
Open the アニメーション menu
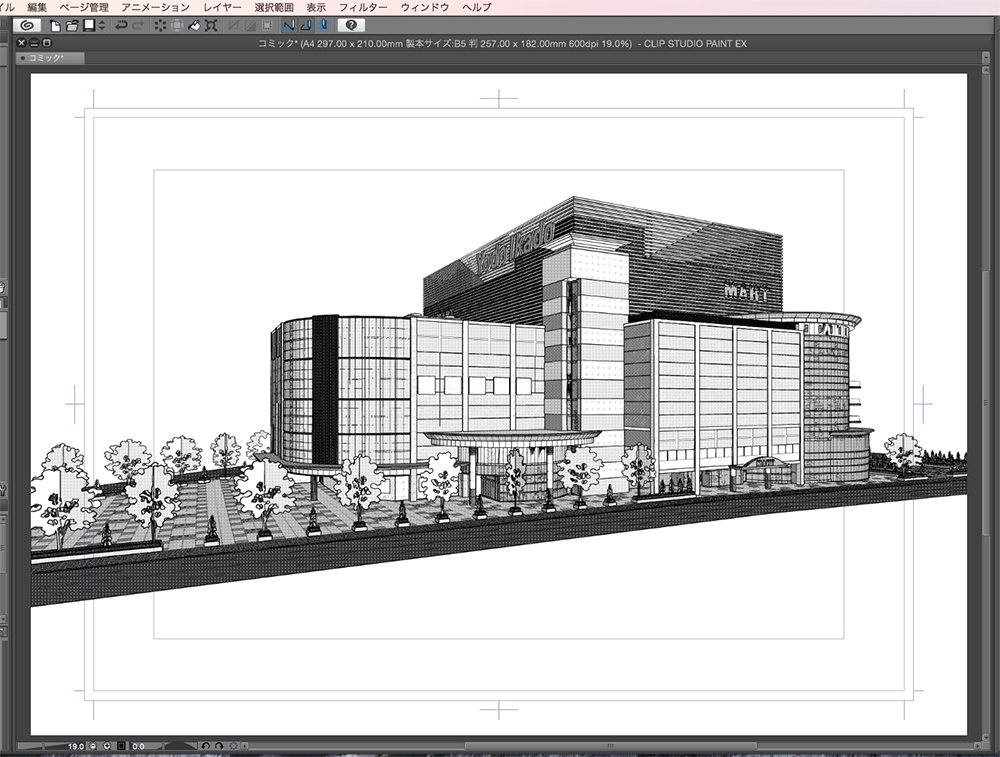coord(156,8)
